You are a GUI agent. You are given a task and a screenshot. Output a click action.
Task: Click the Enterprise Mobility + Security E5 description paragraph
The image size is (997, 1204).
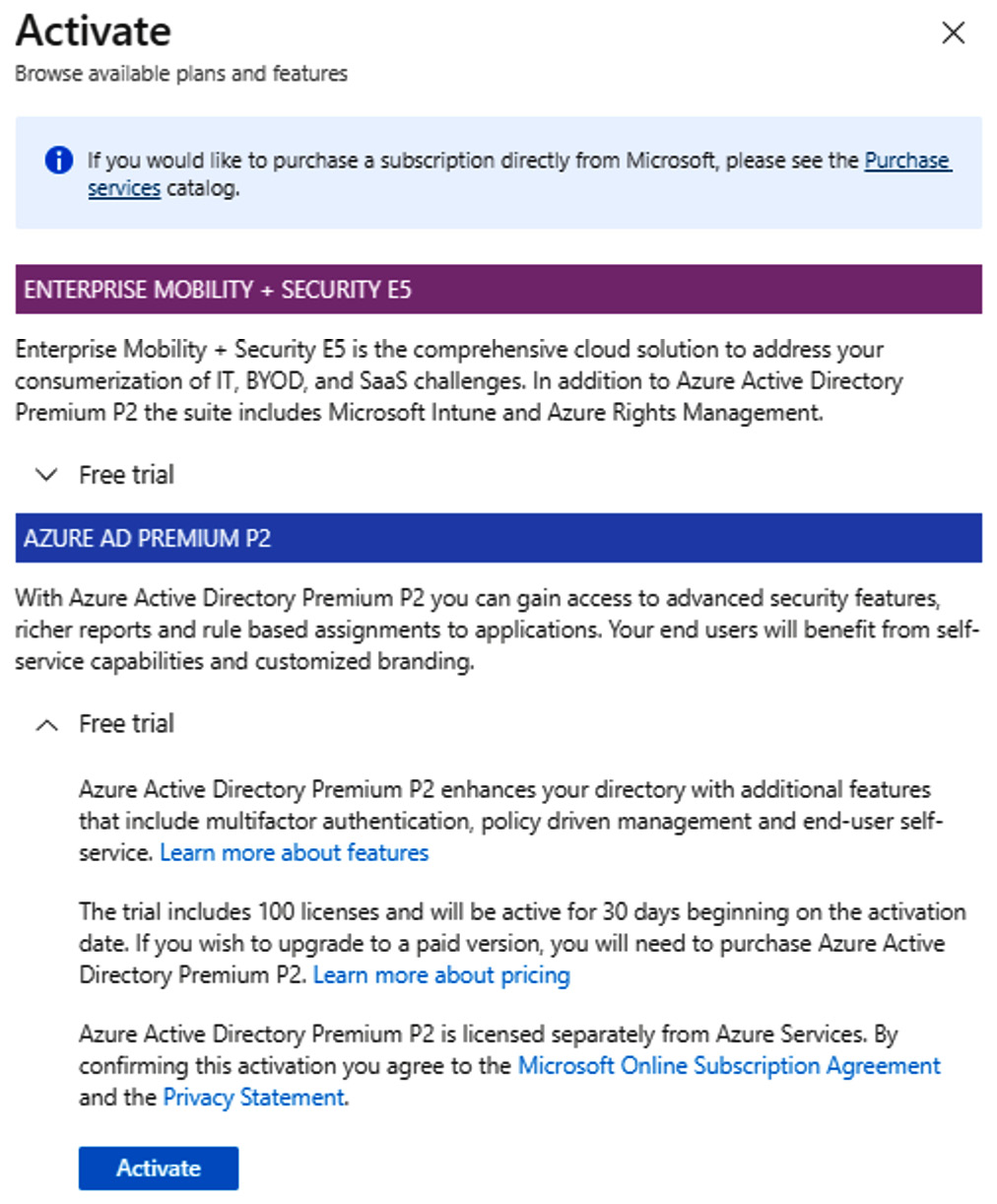click(459, 381)
